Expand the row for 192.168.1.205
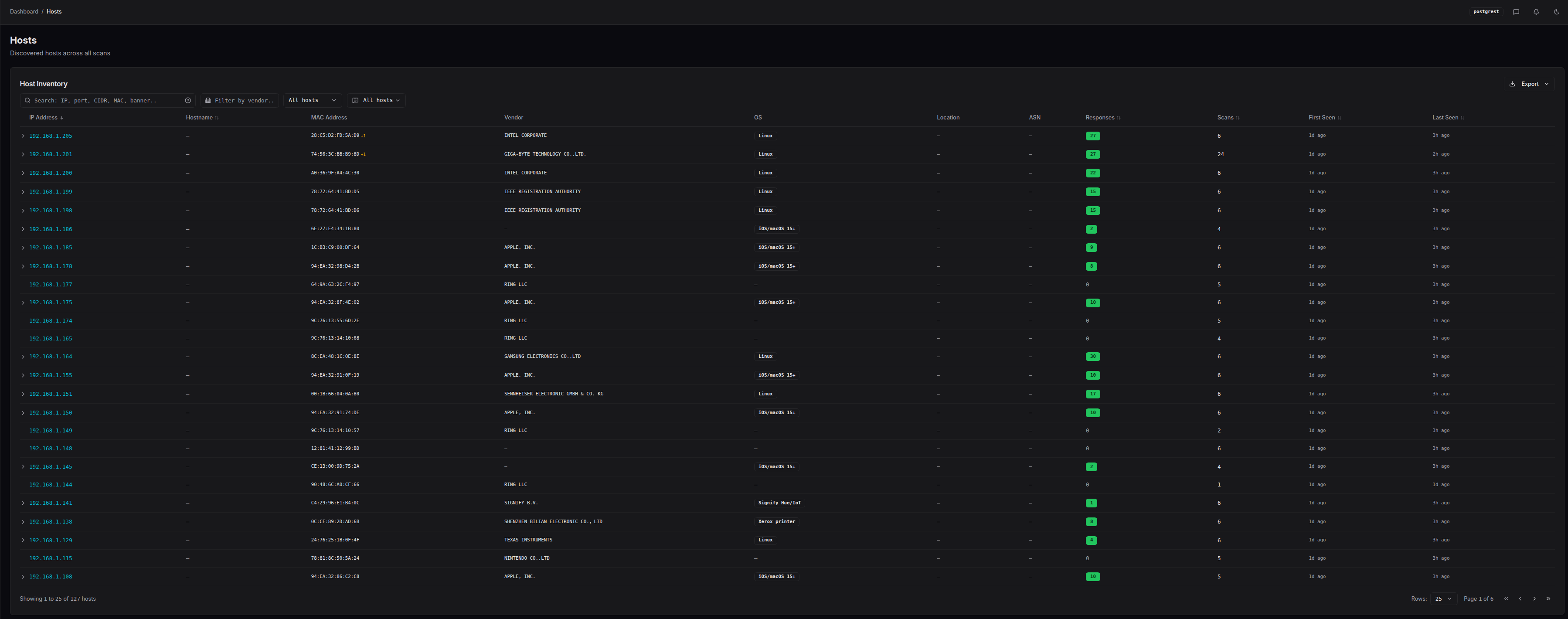This screenshot has height=619, width=1568. (23, 136)
